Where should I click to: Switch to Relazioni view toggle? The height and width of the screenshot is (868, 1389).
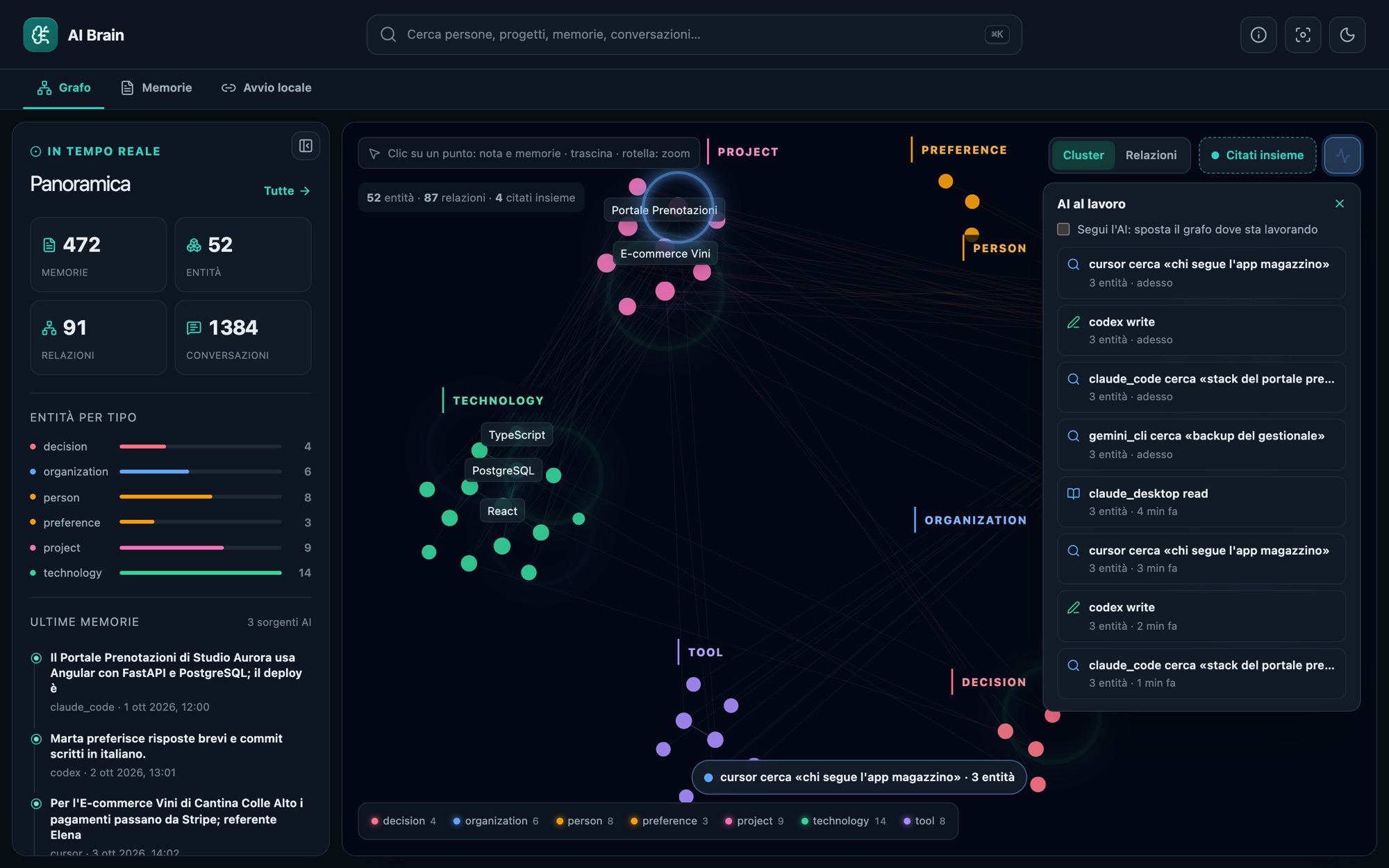pyautogui.click(x=1151, y=155)
